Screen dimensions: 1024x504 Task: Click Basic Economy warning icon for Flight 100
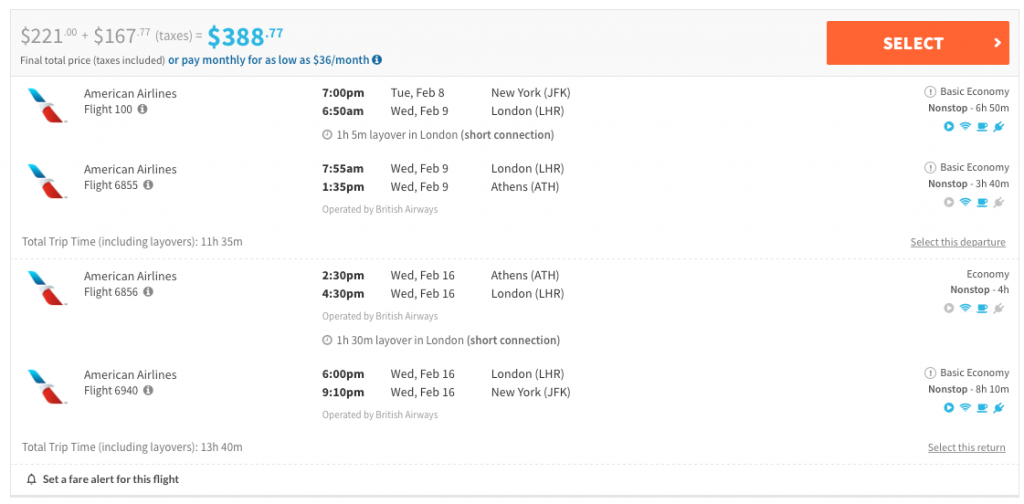[930, 92]
